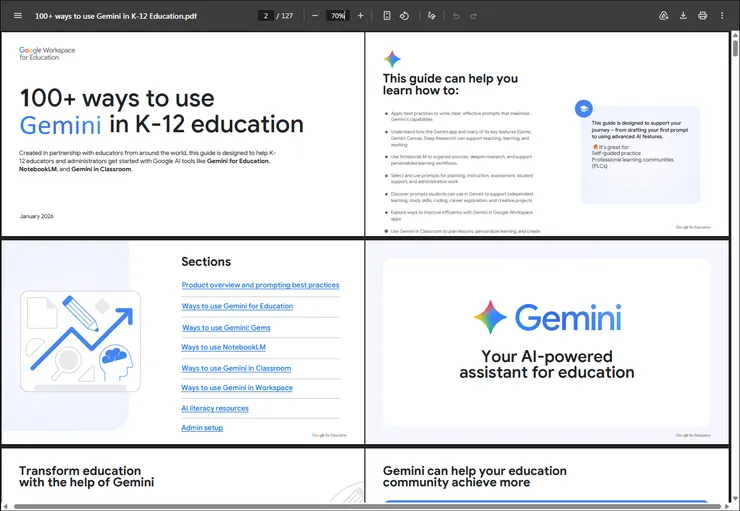Open Product overview and prompting best practices link

pos(260,285)
